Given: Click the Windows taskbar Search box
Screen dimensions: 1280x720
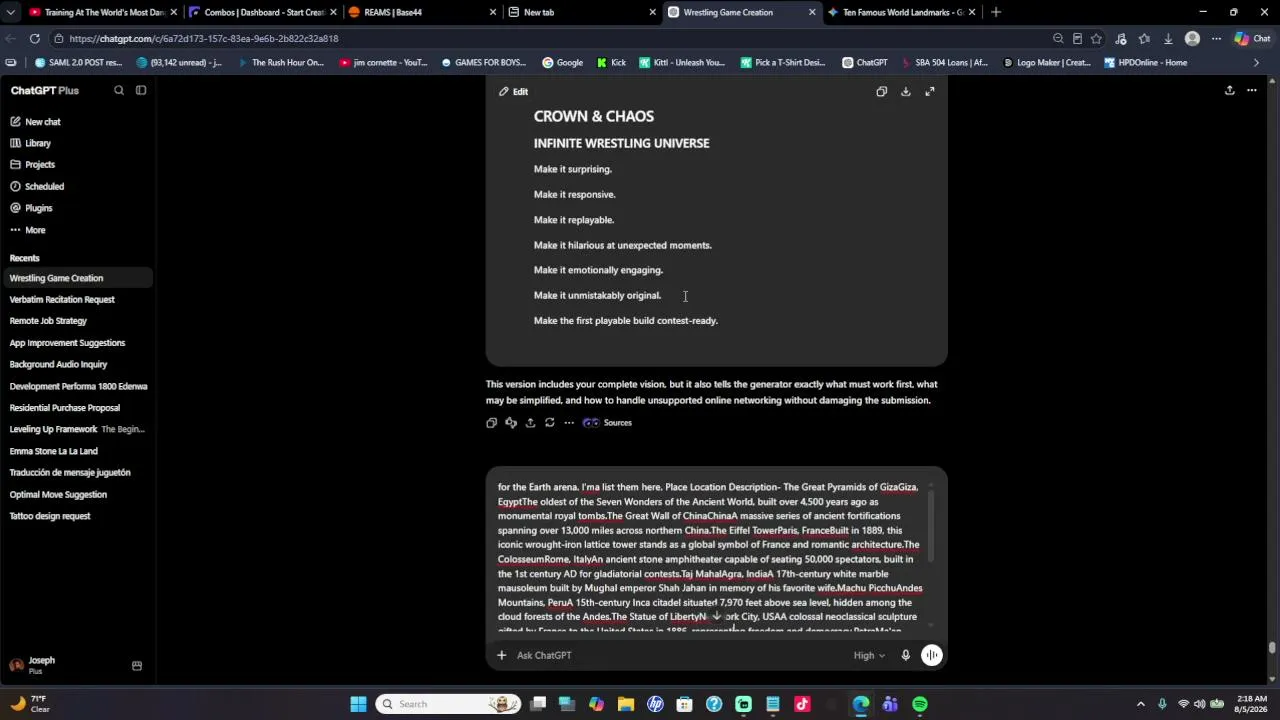Looking at the screenshot, I should 447,704.
